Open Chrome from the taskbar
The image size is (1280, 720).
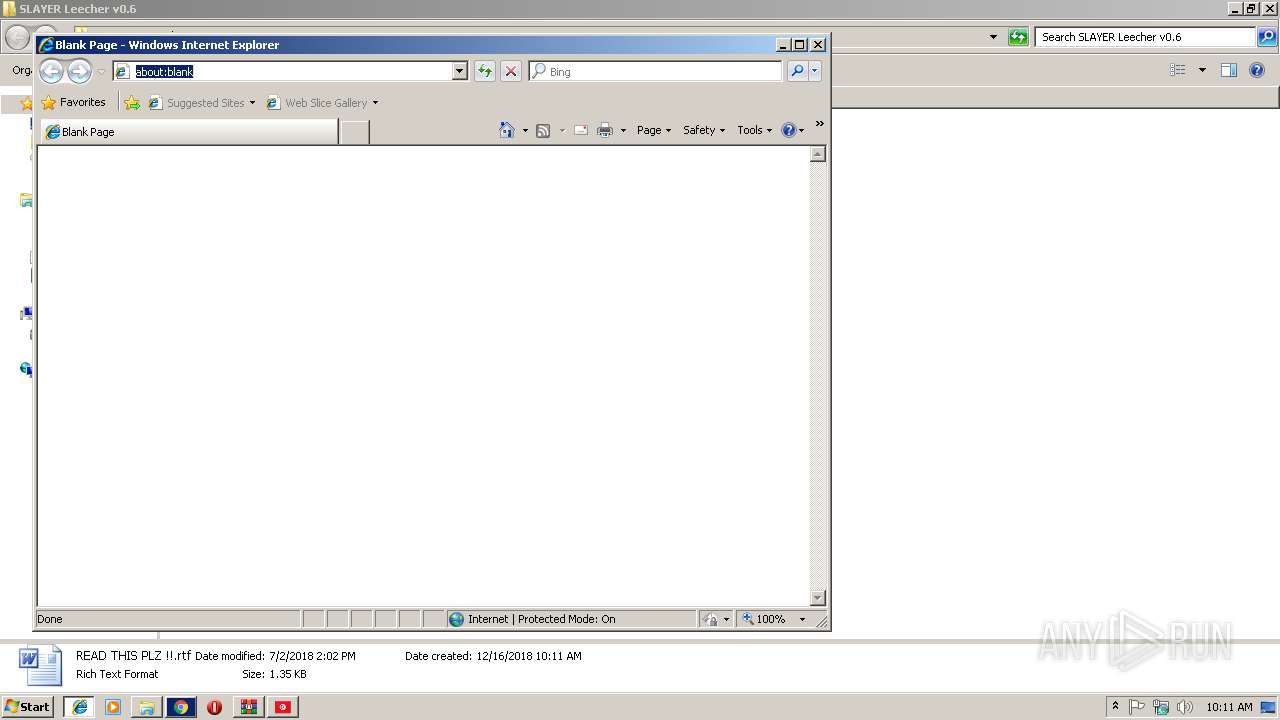pos(181,707)
